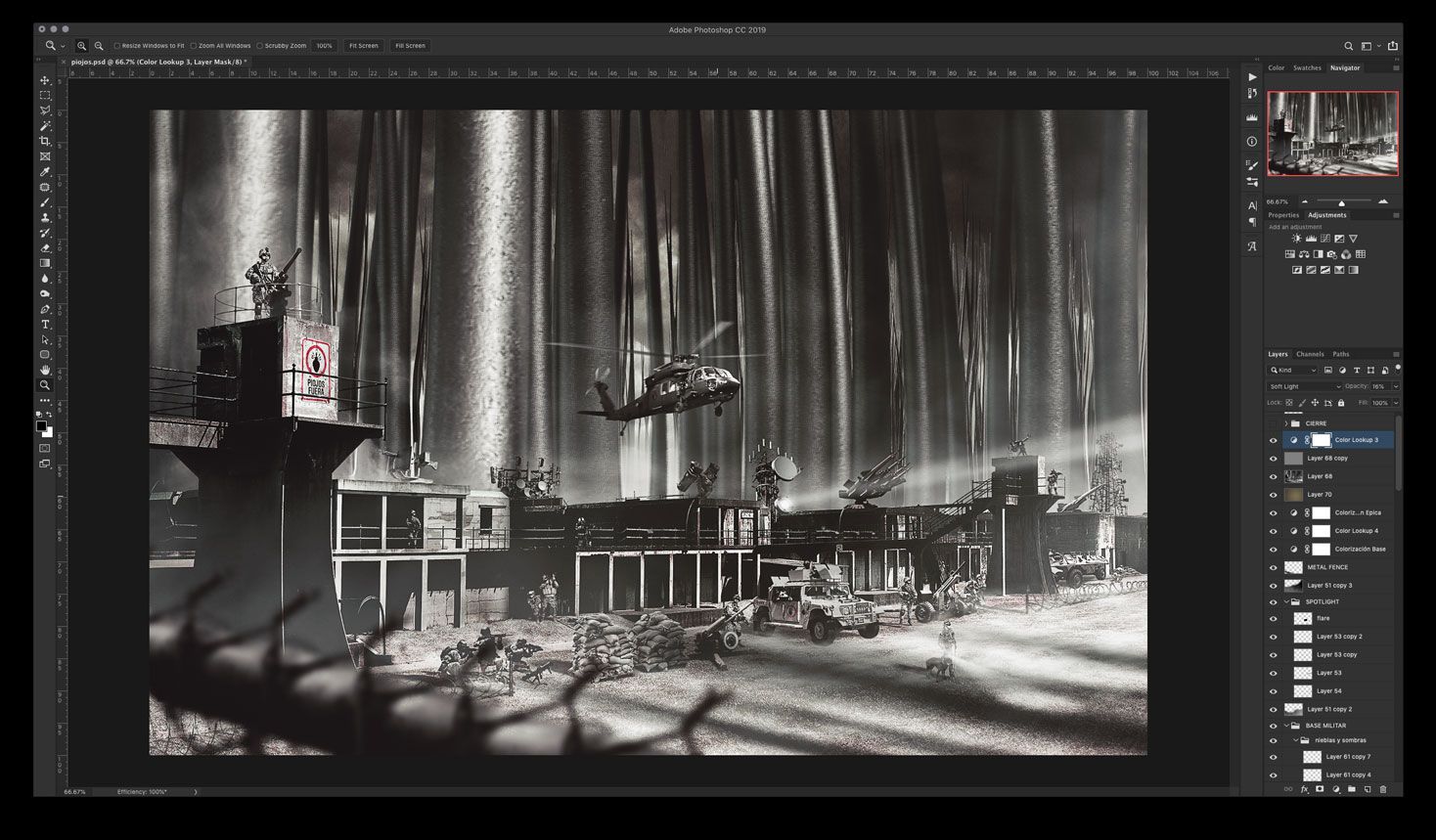Screen dimensions: 1436x840
Task: Select the piojos.psd document tab
Action: point(157,62)
